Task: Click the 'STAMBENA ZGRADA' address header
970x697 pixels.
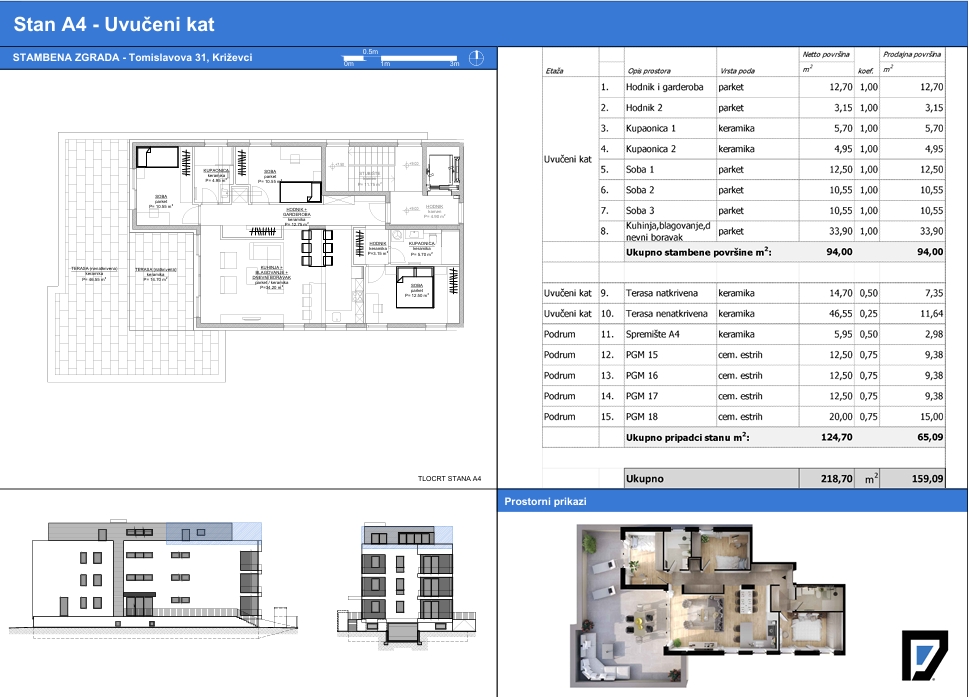Action: [x=132, y=58]
